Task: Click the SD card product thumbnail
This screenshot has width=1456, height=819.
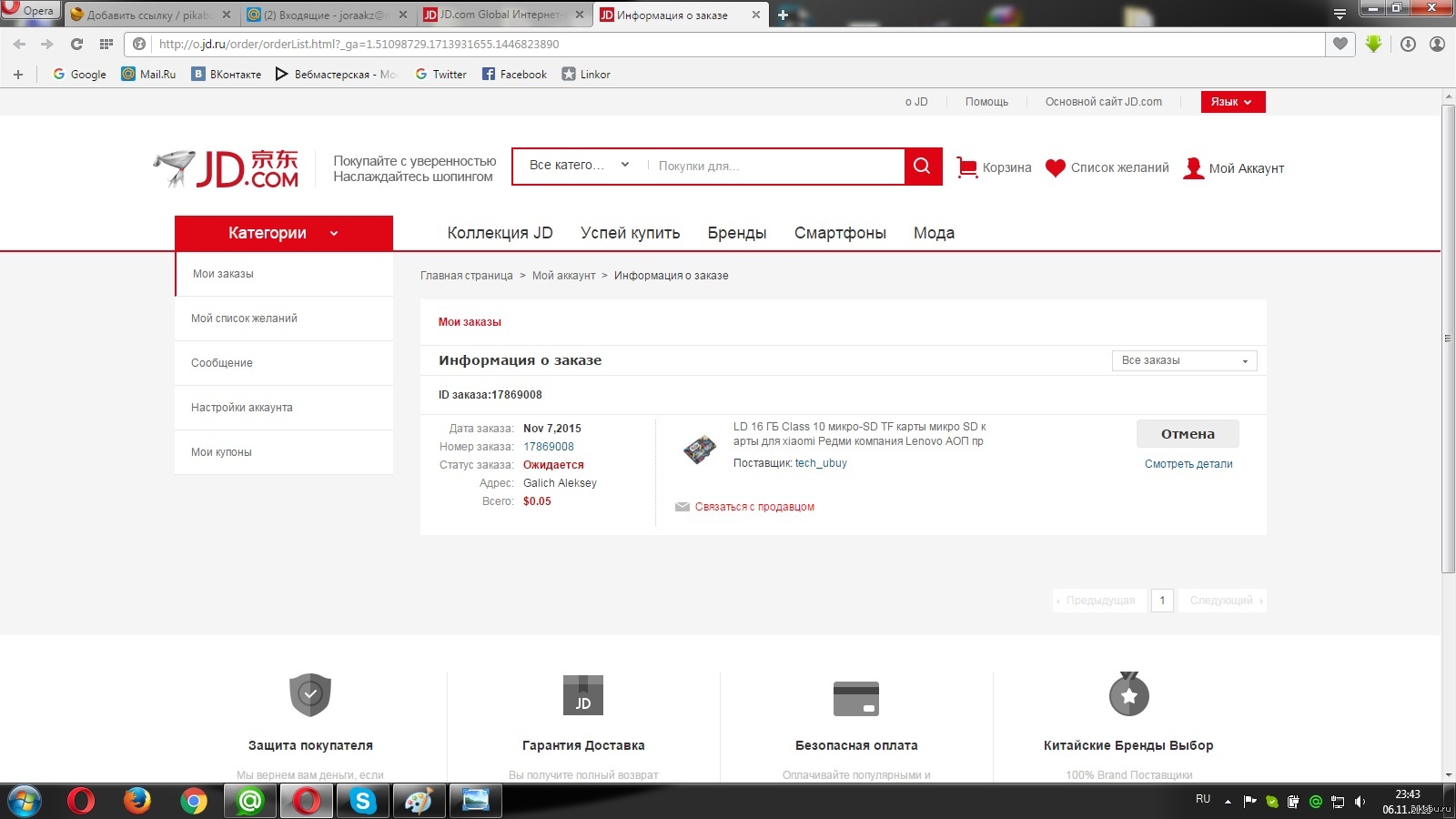Action: (x=700, y=449)
